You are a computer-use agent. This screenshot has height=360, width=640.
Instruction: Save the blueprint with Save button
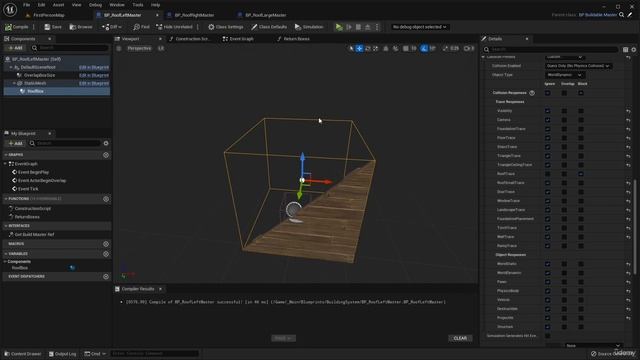click(x=53, y=27)
